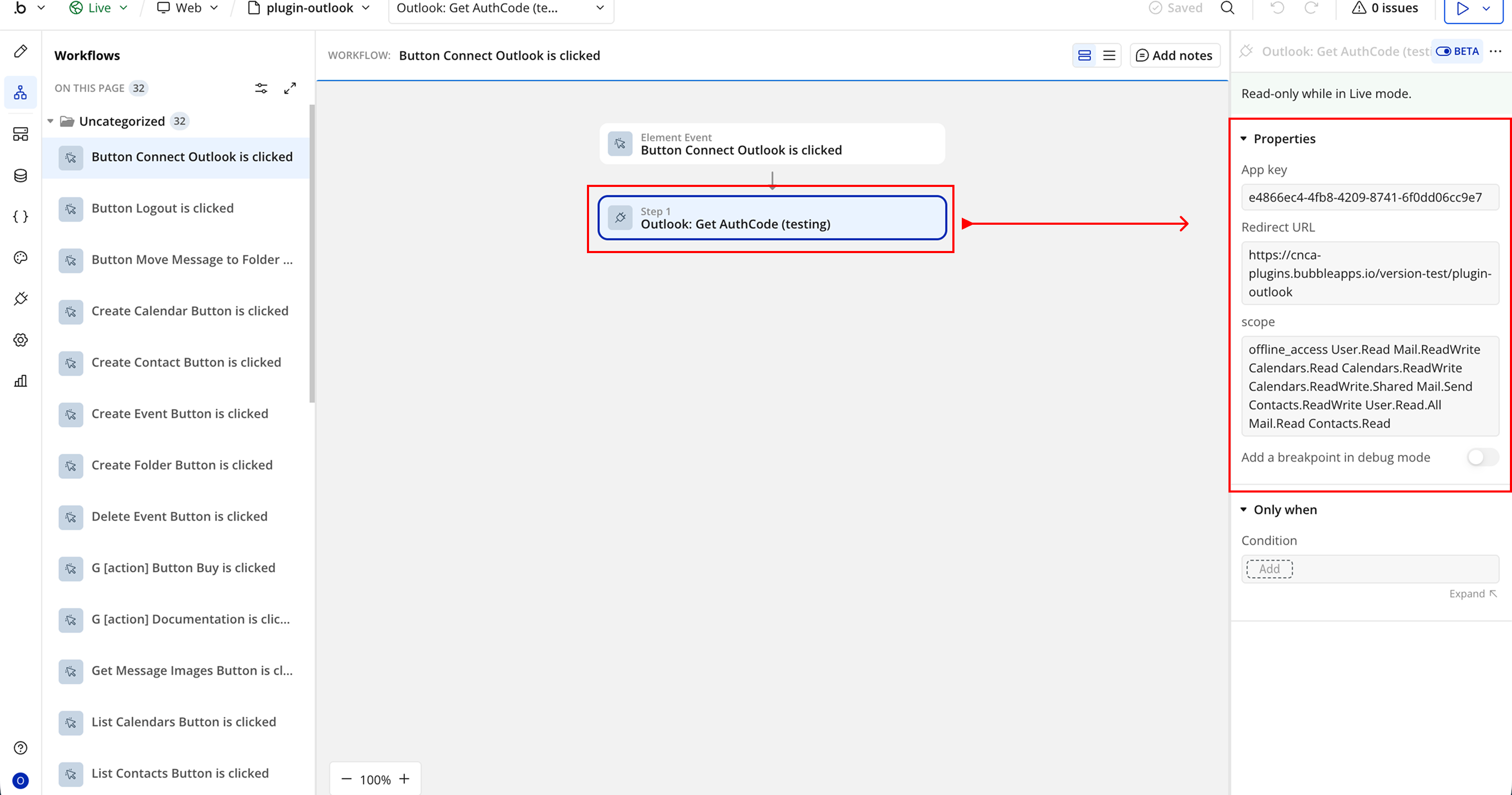Select Button Logout is clicked workflow
Image resolution: width=1512 pixels, height=795 pixels.
click(163, 208)
